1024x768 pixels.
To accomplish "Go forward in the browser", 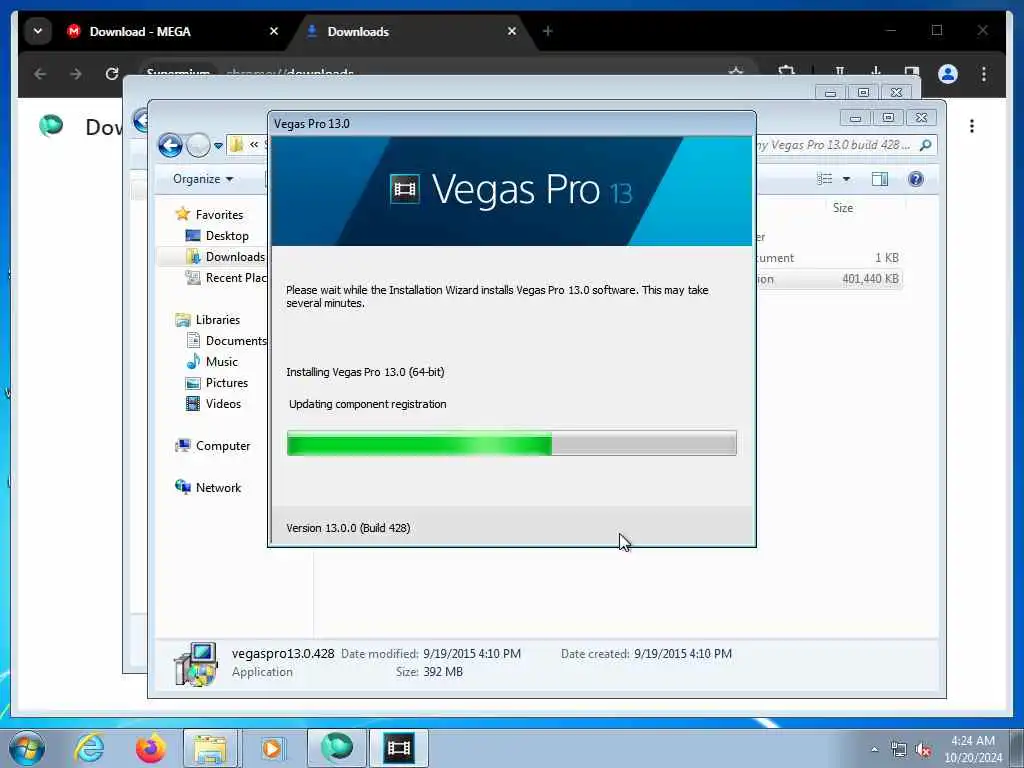I will tap(76, 74).
